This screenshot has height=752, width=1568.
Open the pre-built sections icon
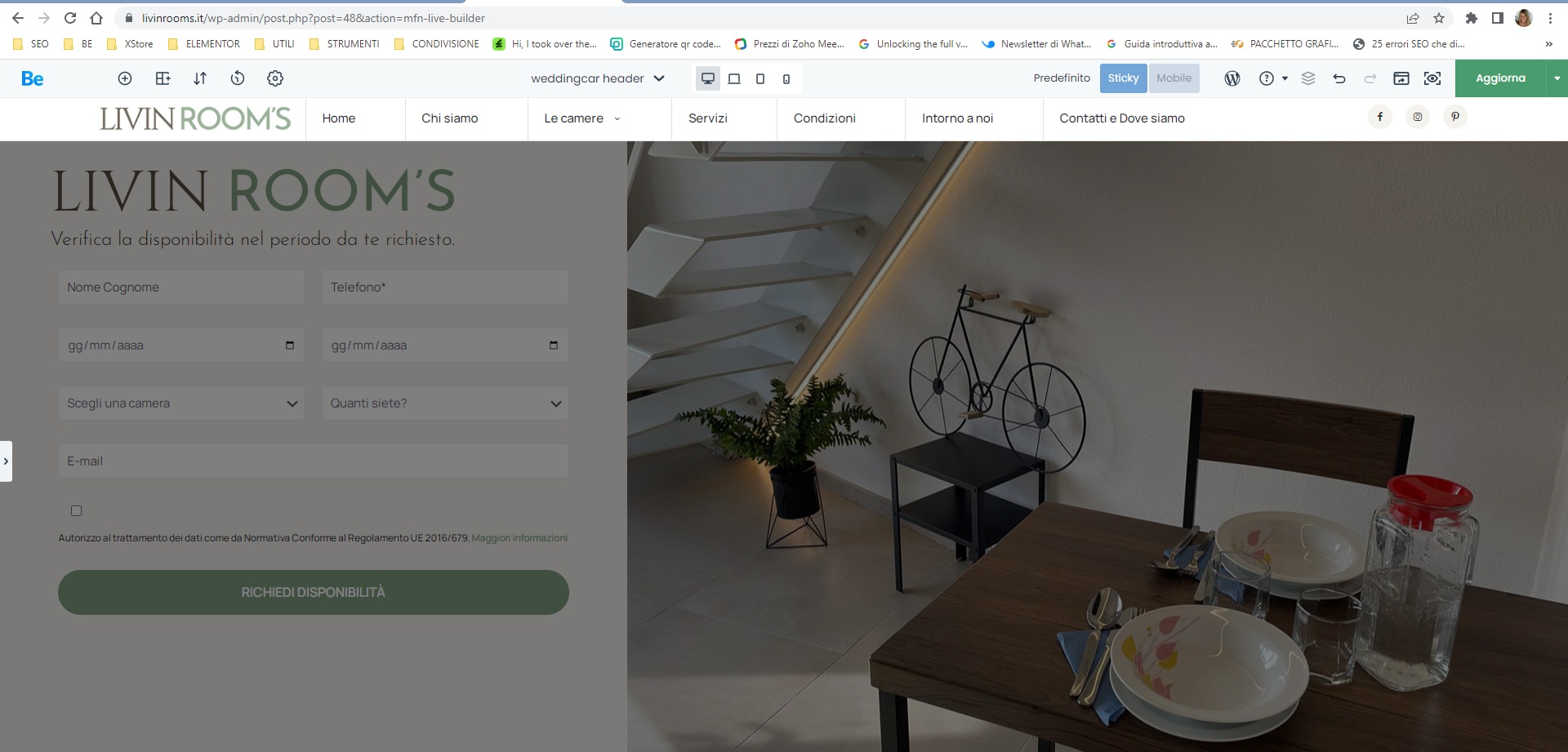pos(163,78)
